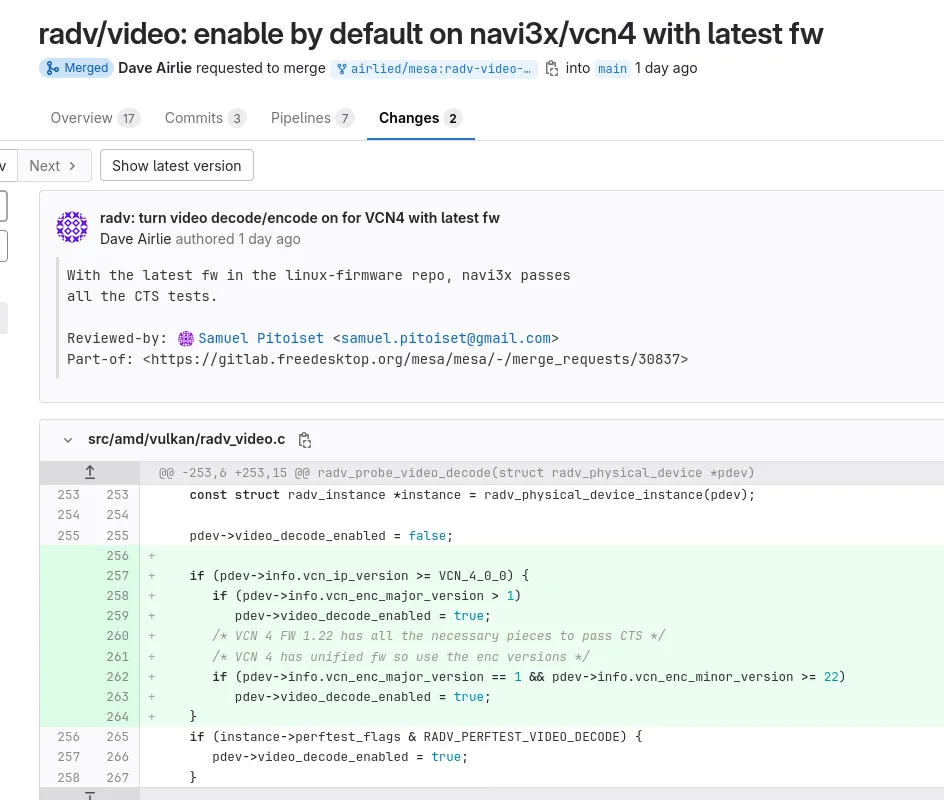Screen dimensions: 944x800
Task: Switch to the Commits tab
Action: tap(205, 118)
